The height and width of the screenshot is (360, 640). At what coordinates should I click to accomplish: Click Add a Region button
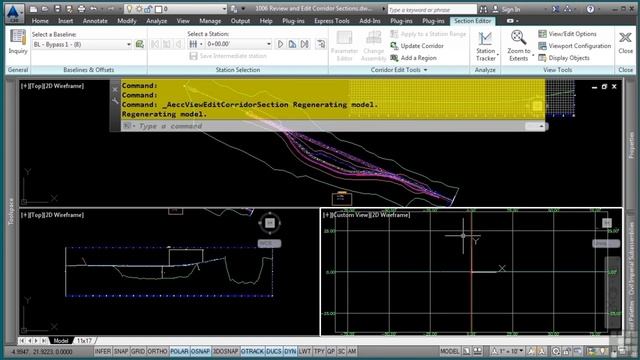[x=413, y=58]
